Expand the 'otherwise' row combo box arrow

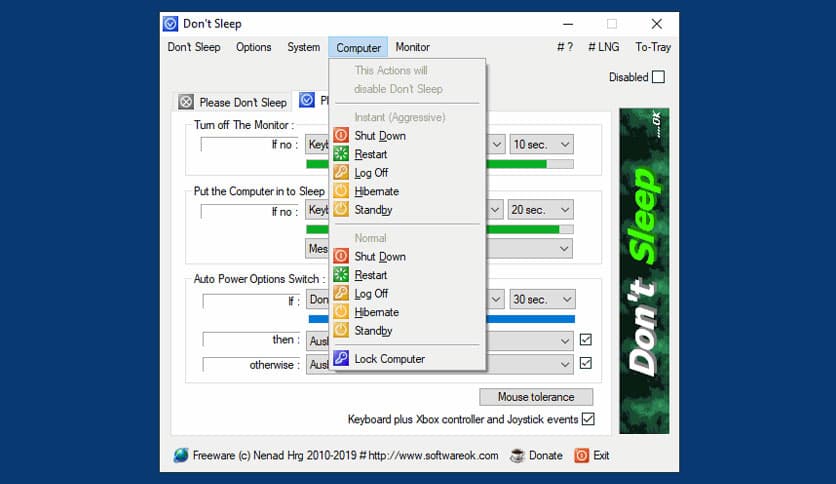(x=565, y=365)
